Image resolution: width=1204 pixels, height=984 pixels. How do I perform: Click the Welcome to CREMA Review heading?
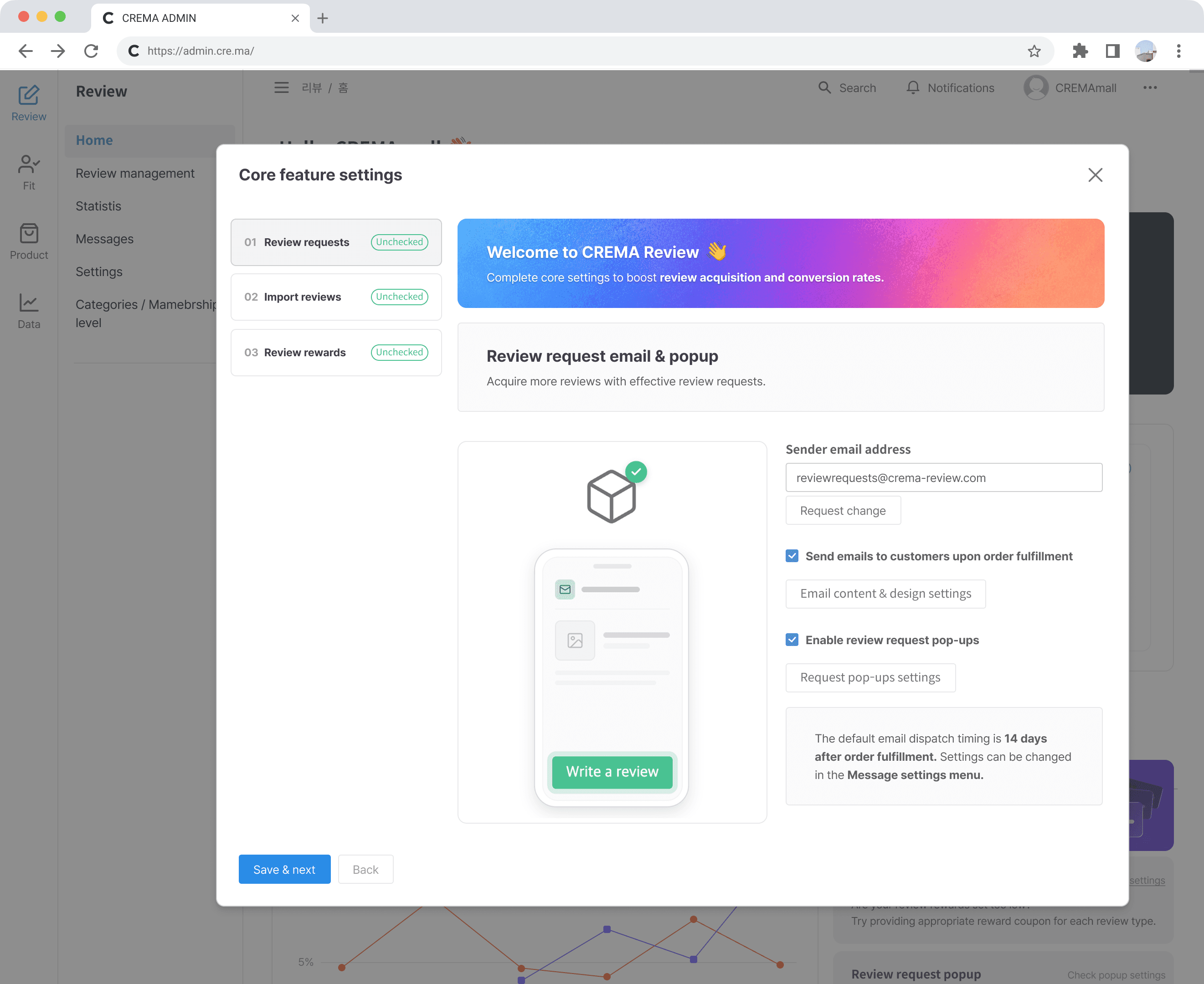pos(592,252)
